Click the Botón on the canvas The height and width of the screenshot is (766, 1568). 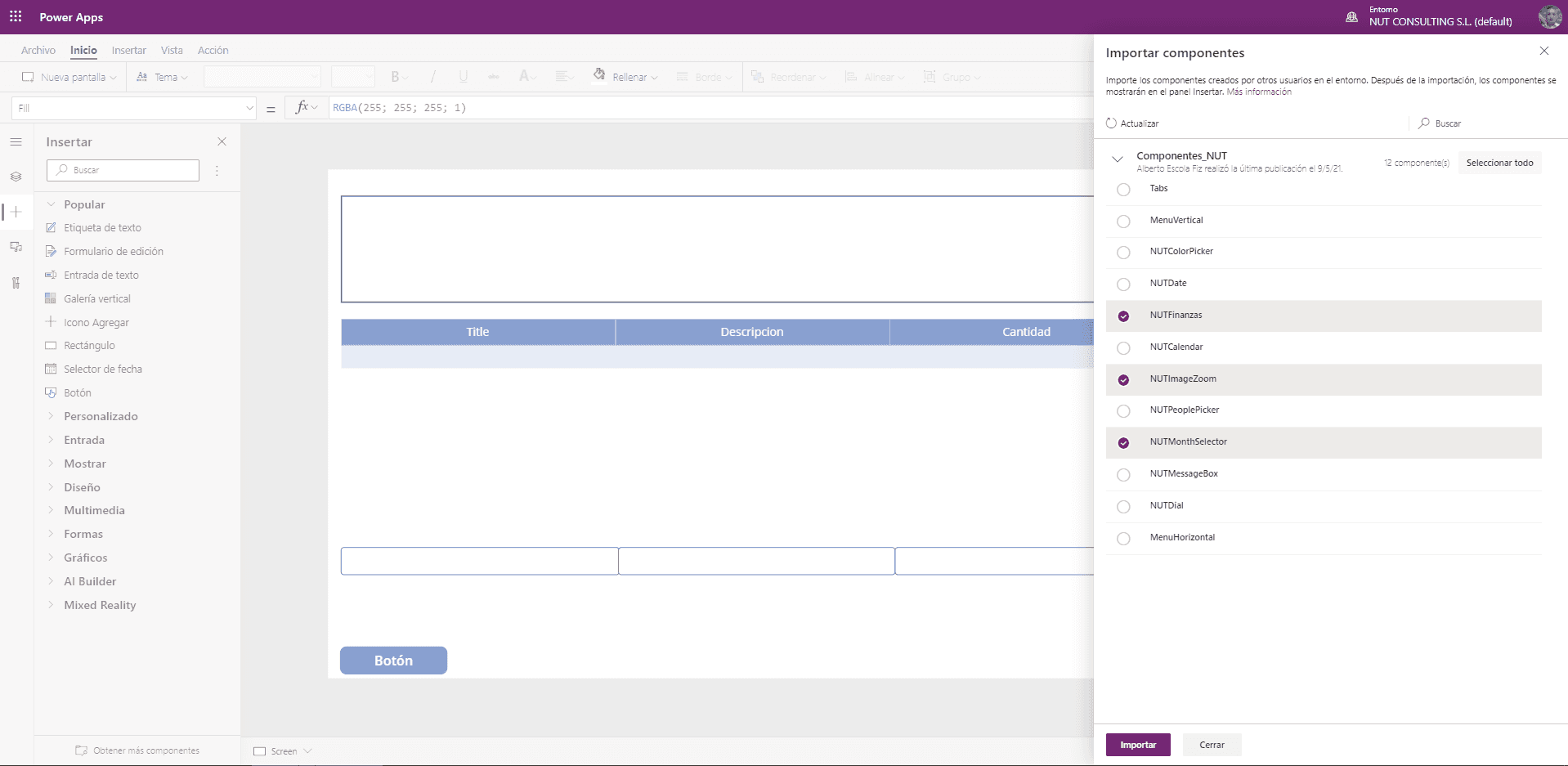click(x=393, y=661)
